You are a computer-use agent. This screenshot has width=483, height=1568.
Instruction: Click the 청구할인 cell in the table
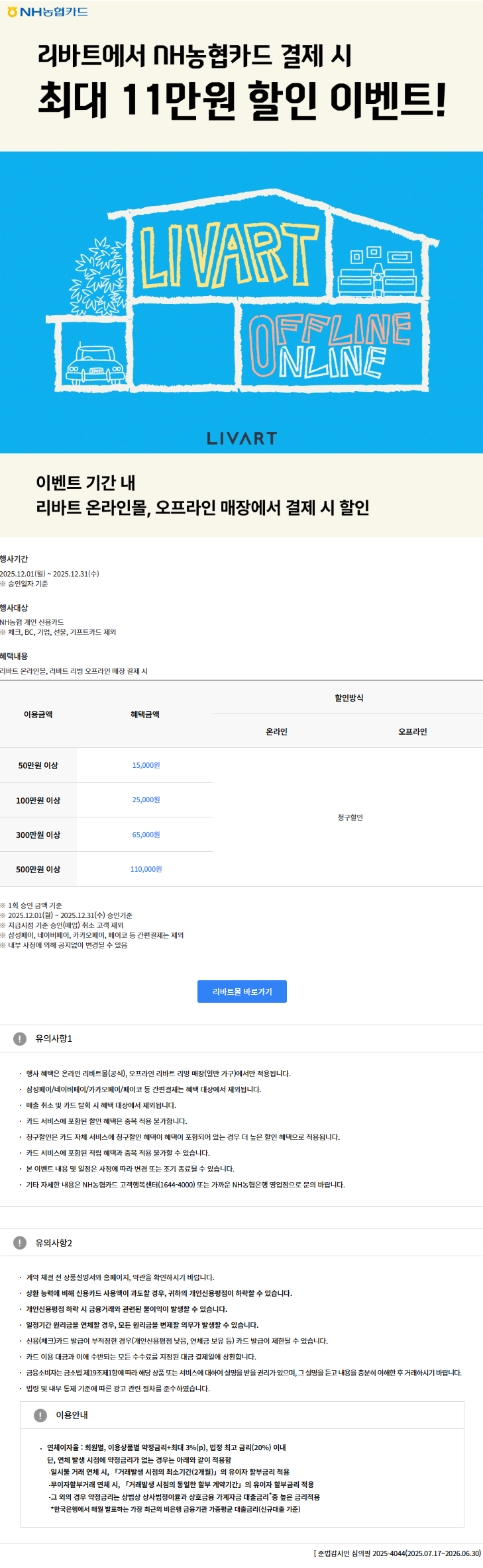(x=350, y=817)
